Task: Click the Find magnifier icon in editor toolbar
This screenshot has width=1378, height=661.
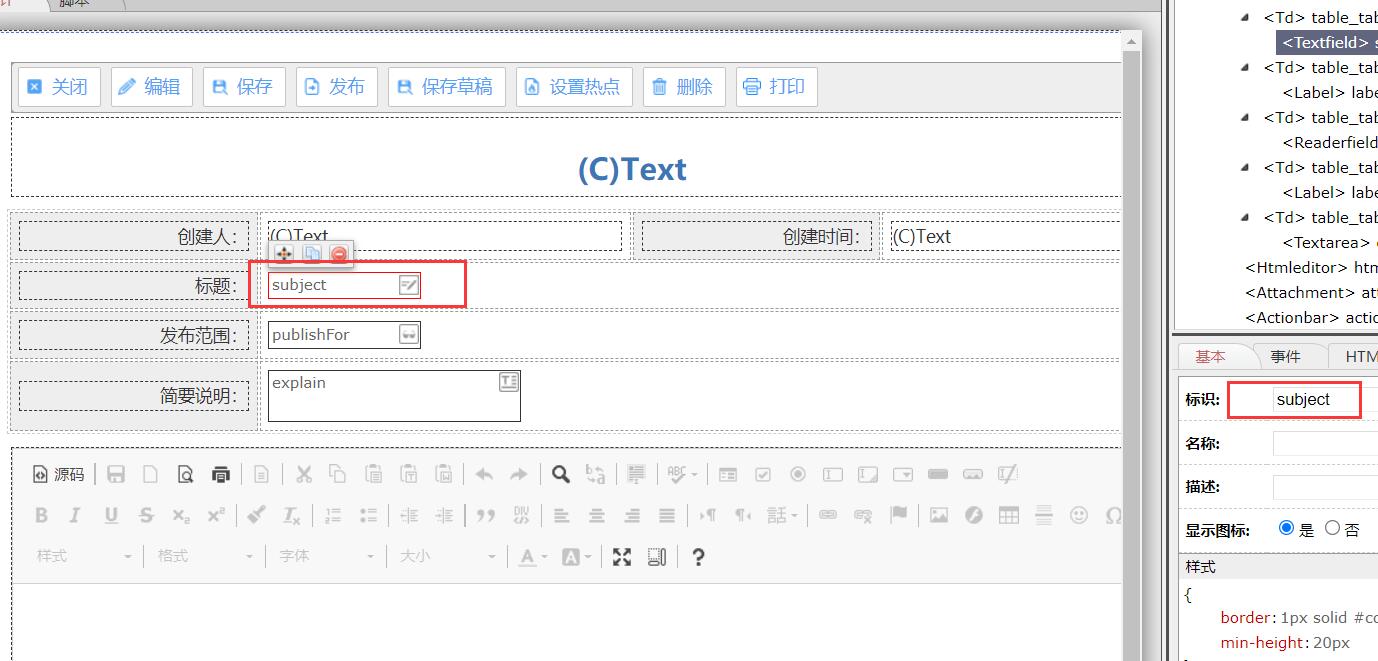Action: (561, 474)
